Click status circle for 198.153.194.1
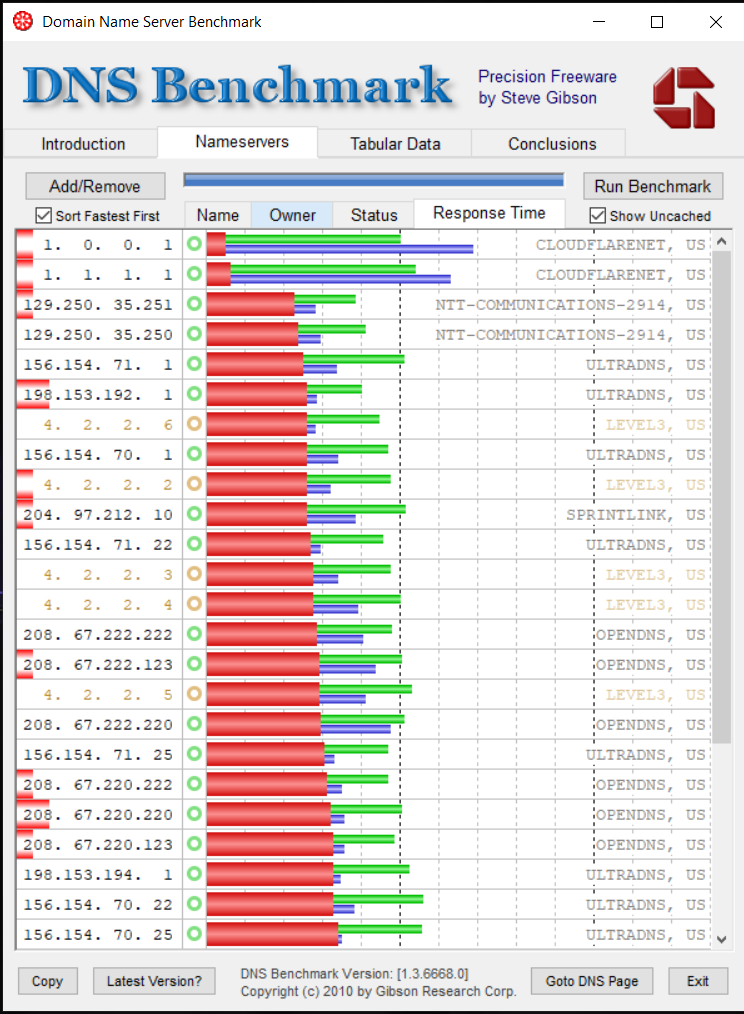The height and width of the screenshot is (1014, 744). (194, 874)
